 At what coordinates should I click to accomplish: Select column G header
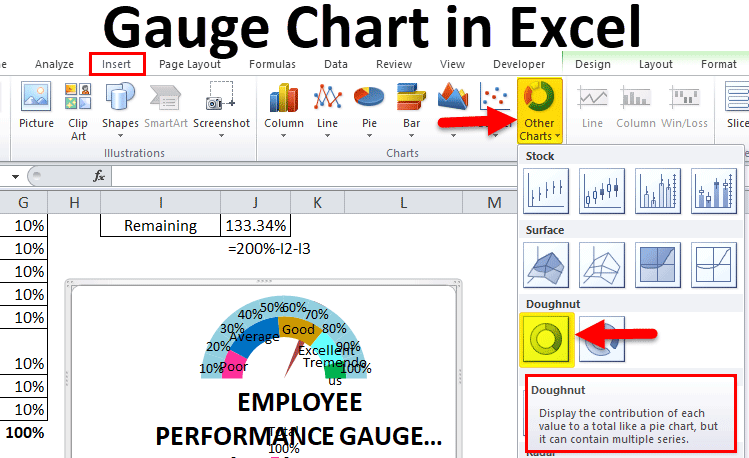pos(23,202)
